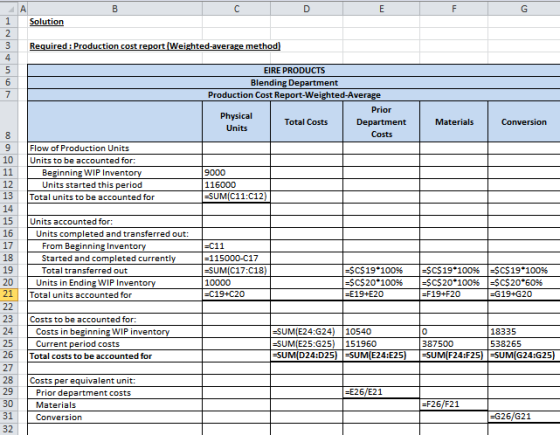Click the =E19+E20 formula cell
Viewport: 560px width, 435px height.
(381, 295)
